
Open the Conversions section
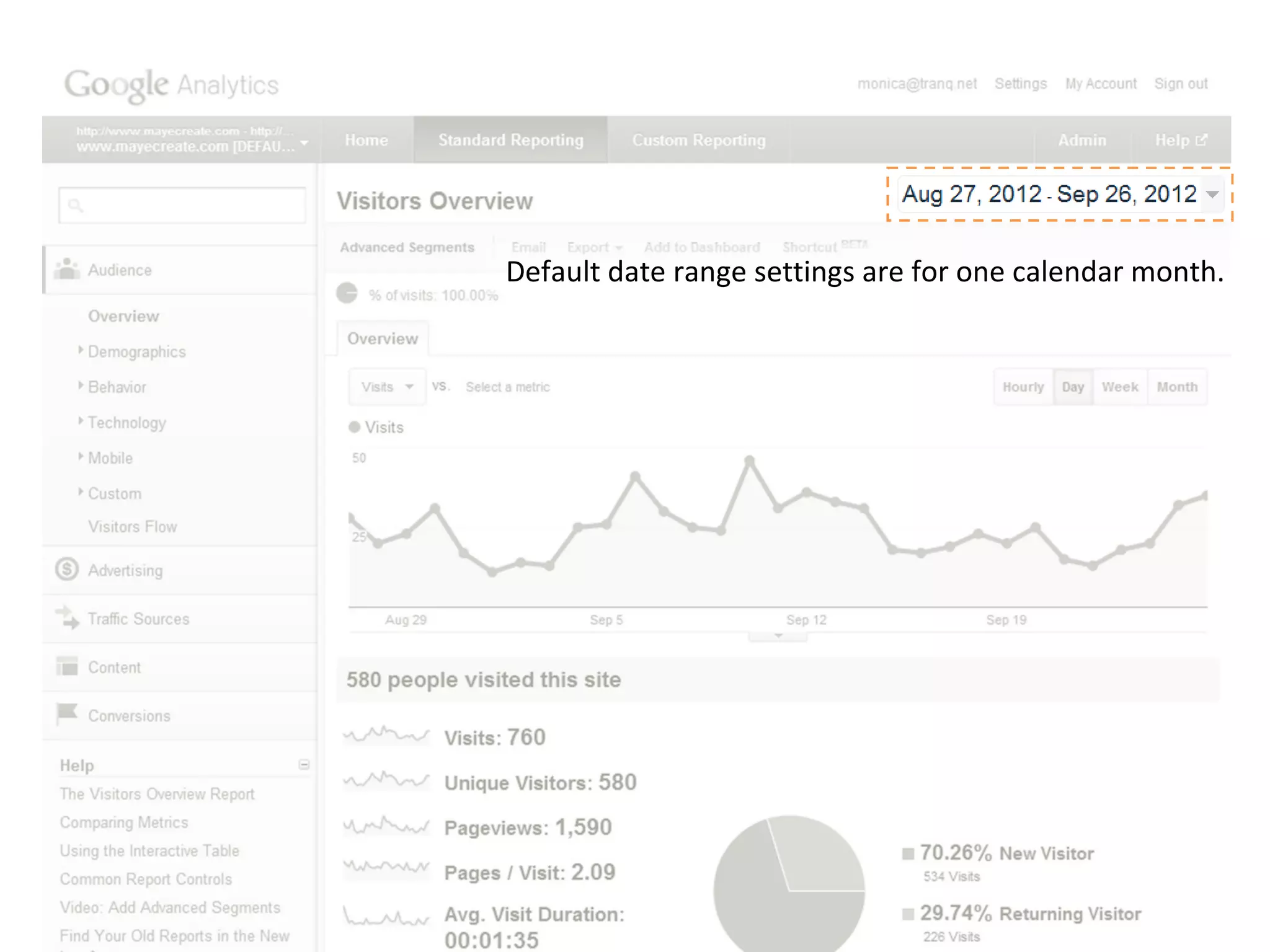click(x=180, y=715)
